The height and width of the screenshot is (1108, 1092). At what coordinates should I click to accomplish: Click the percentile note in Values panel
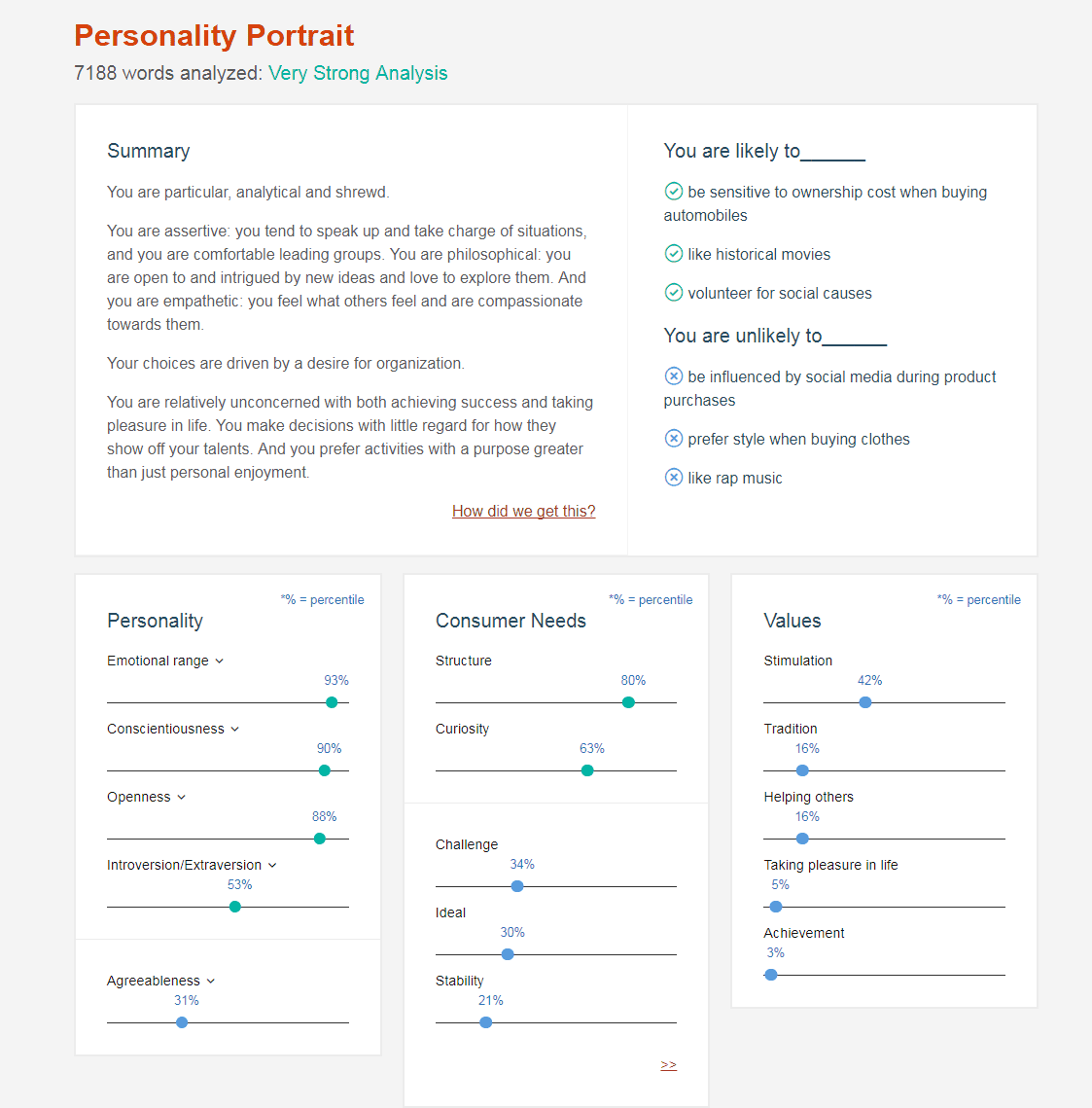coord(978,600)
